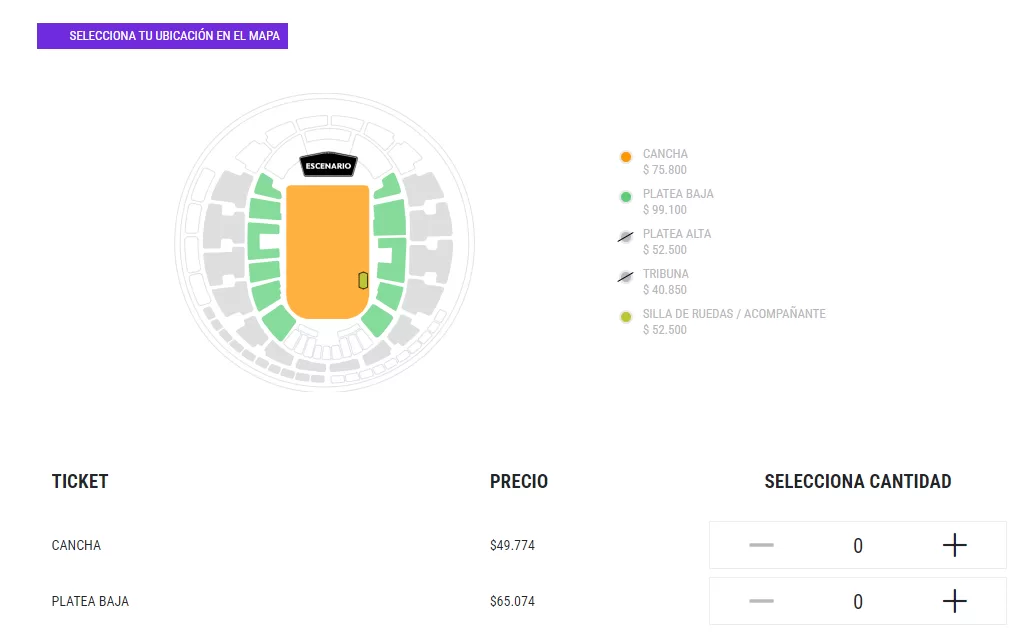Click the wheelchair seating spot on map

(x=363, y=280)
